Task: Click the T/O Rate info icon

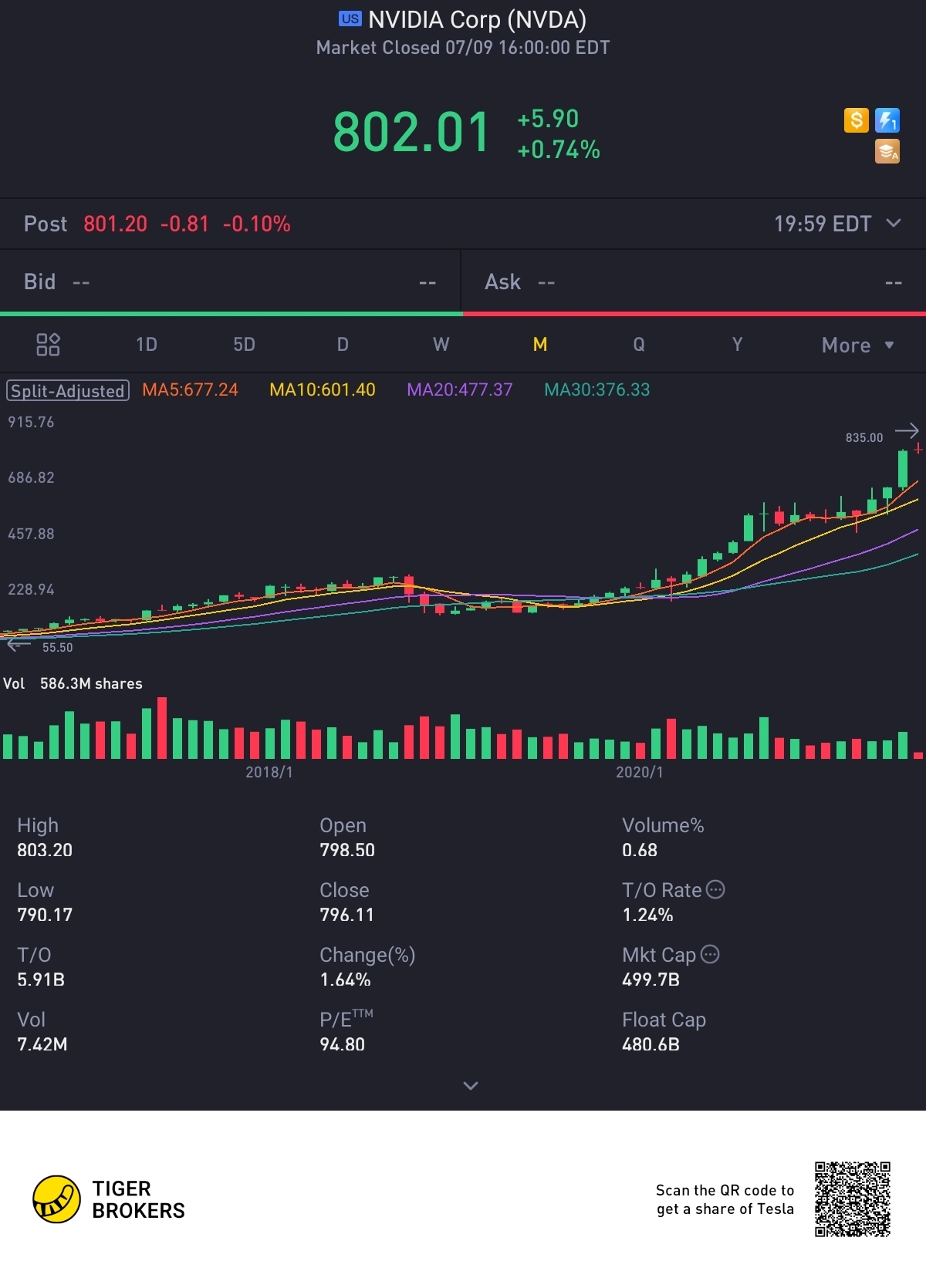Action: click(x=715, y=889)
